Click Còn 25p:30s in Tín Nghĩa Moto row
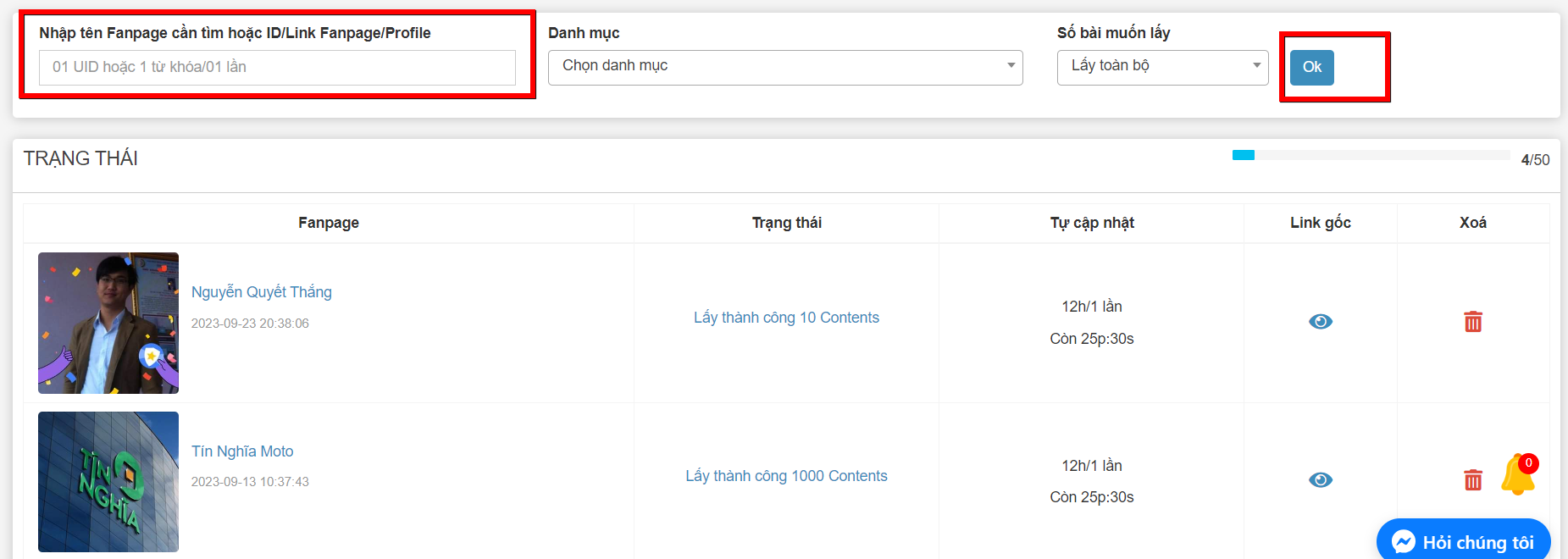The image size is (1568, 559). 1092,497
